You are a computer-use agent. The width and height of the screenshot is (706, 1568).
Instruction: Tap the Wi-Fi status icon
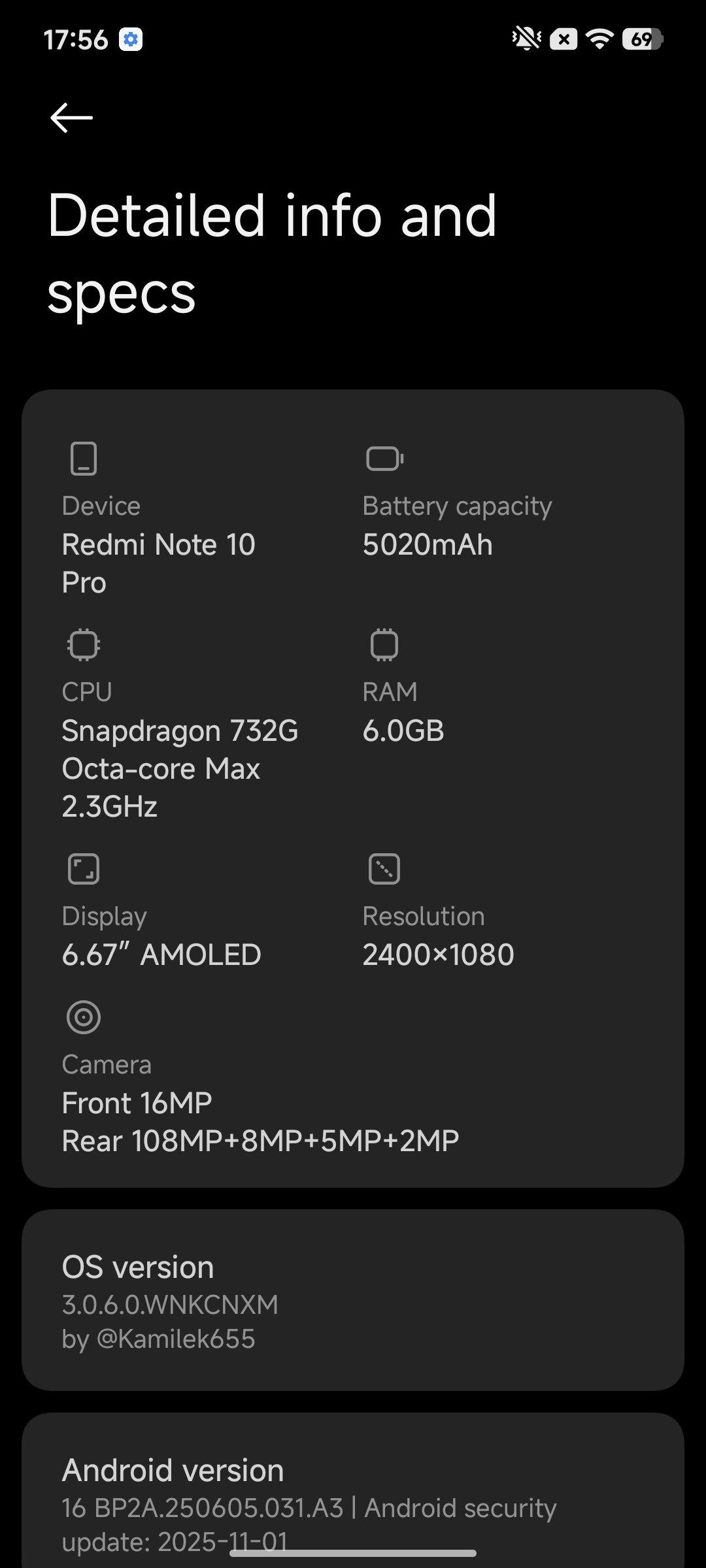[x=599, y=39]
